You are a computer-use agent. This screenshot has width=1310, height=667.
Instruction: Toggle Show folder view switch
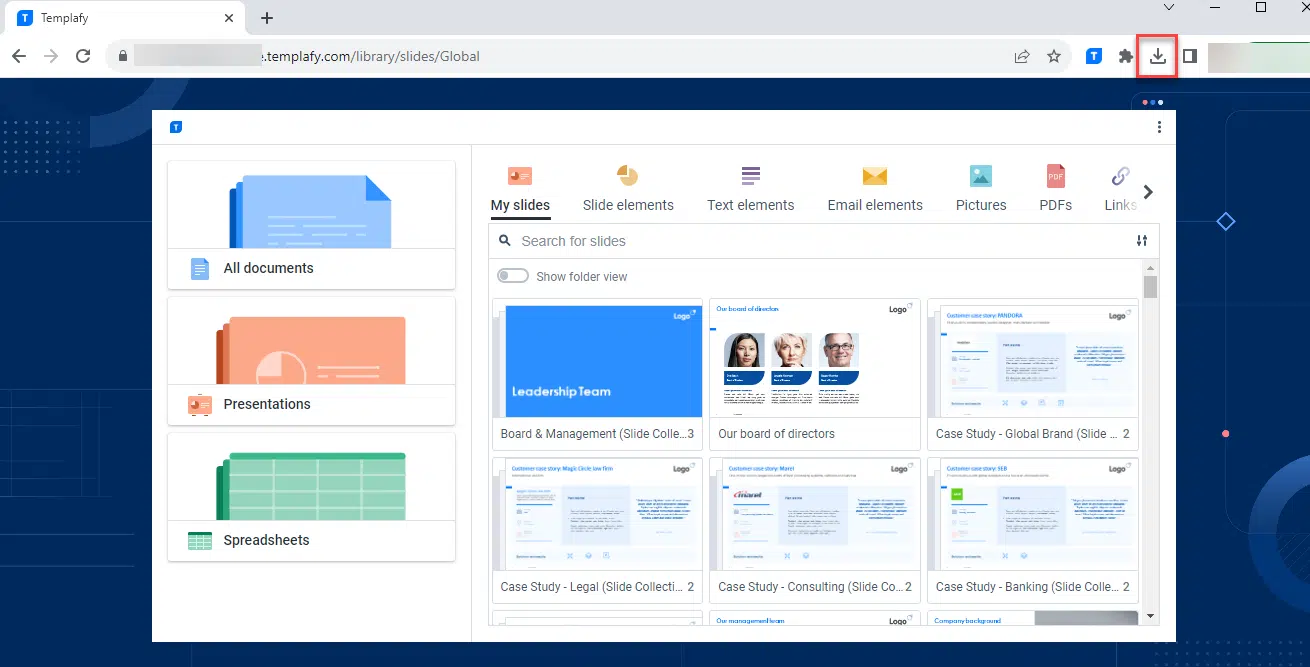click(513, 276)
